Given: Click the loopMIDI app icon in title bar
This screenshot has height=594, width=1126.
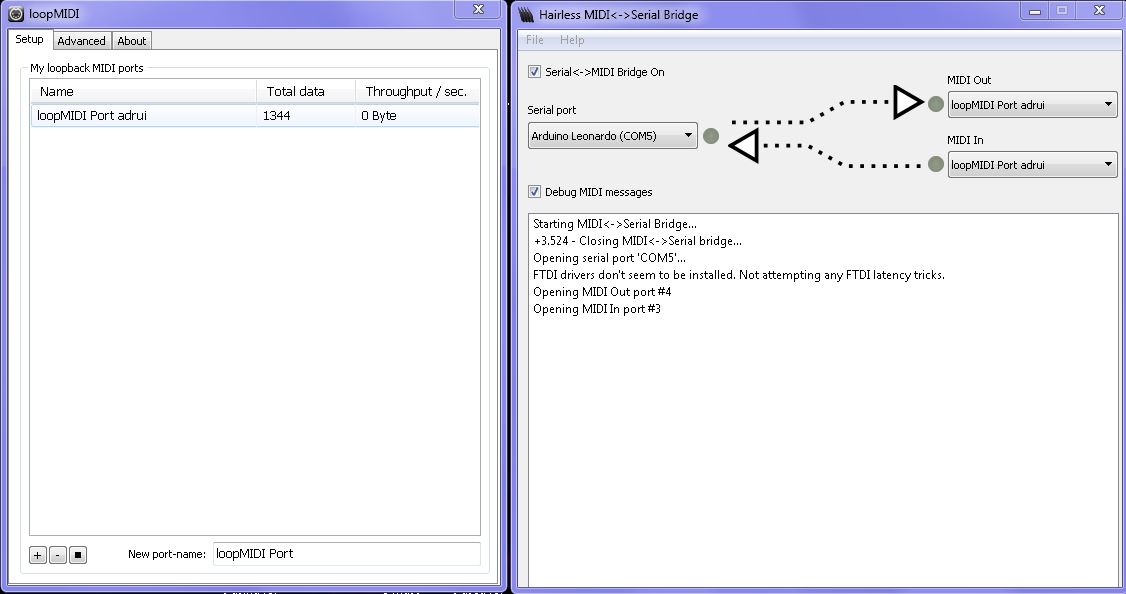Looking at the screenshot, I should [15, 14].
